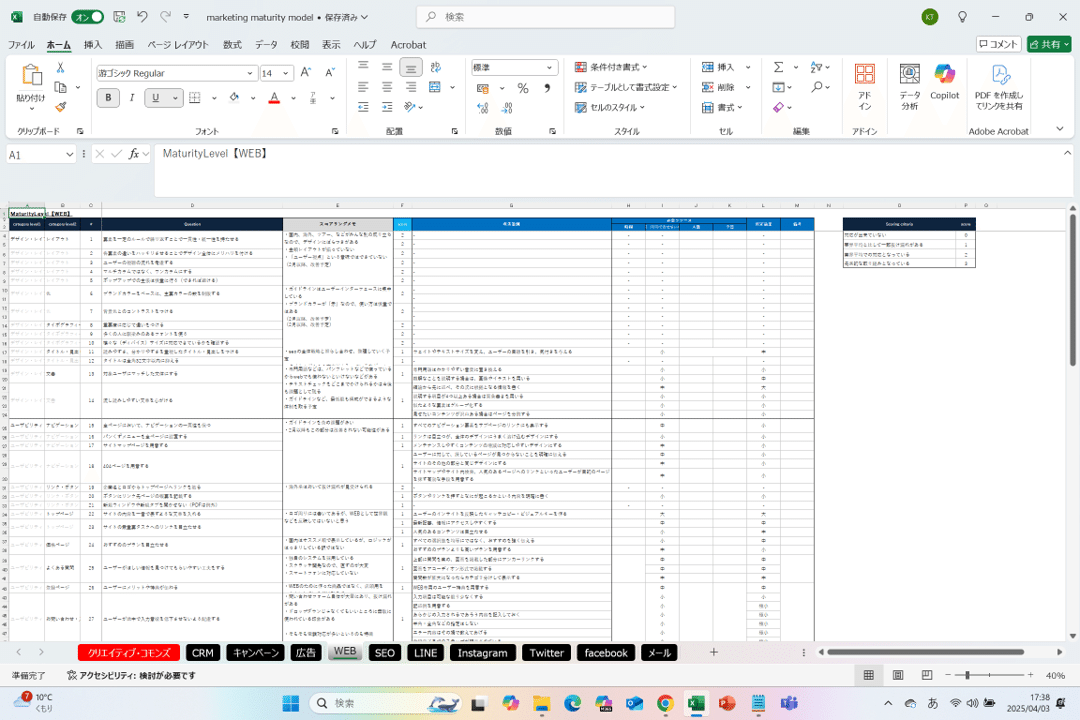The height and width of the screenshot is (720, 1080).
Task: Click Accessibility status in status bar
Action: (x=131, y=675)
